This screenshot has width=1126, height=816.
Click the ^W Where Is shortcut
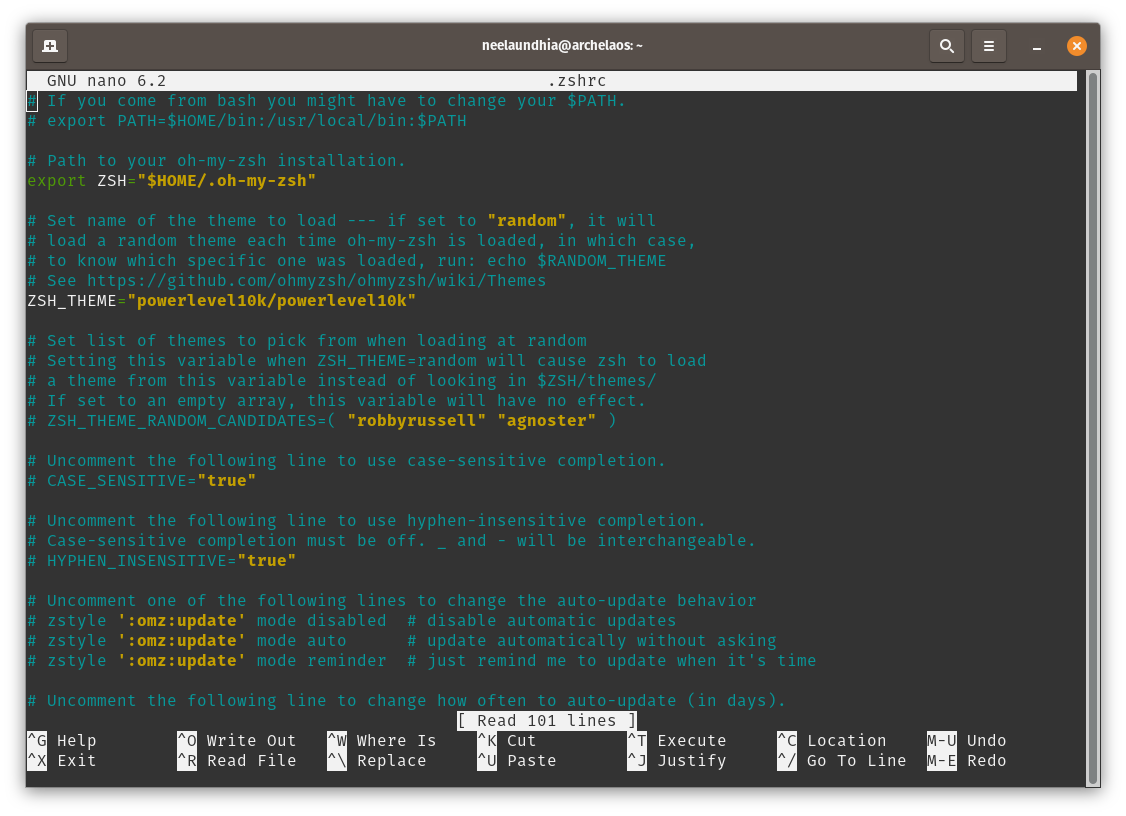pos(382,741)
